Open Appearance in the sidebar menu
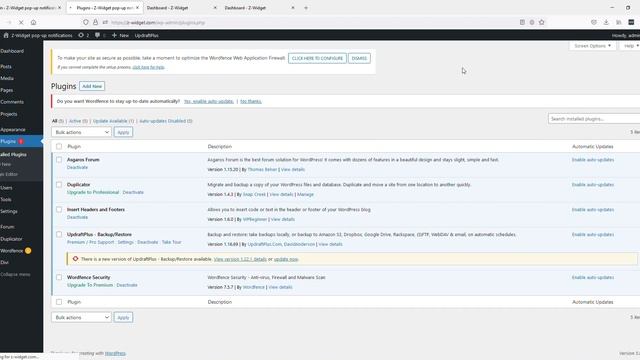The height and width of the screenshot is (360, 640). (x=13, y=129)
